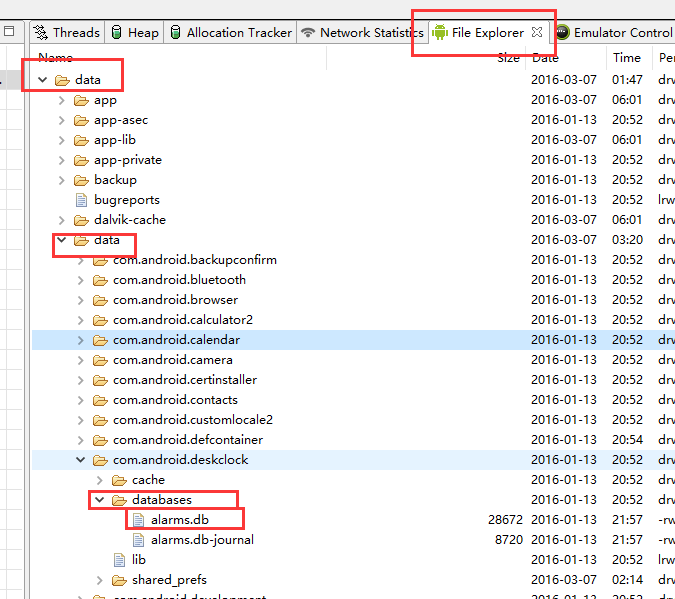
Task: Click the Time column header
Action: [627, 58]
